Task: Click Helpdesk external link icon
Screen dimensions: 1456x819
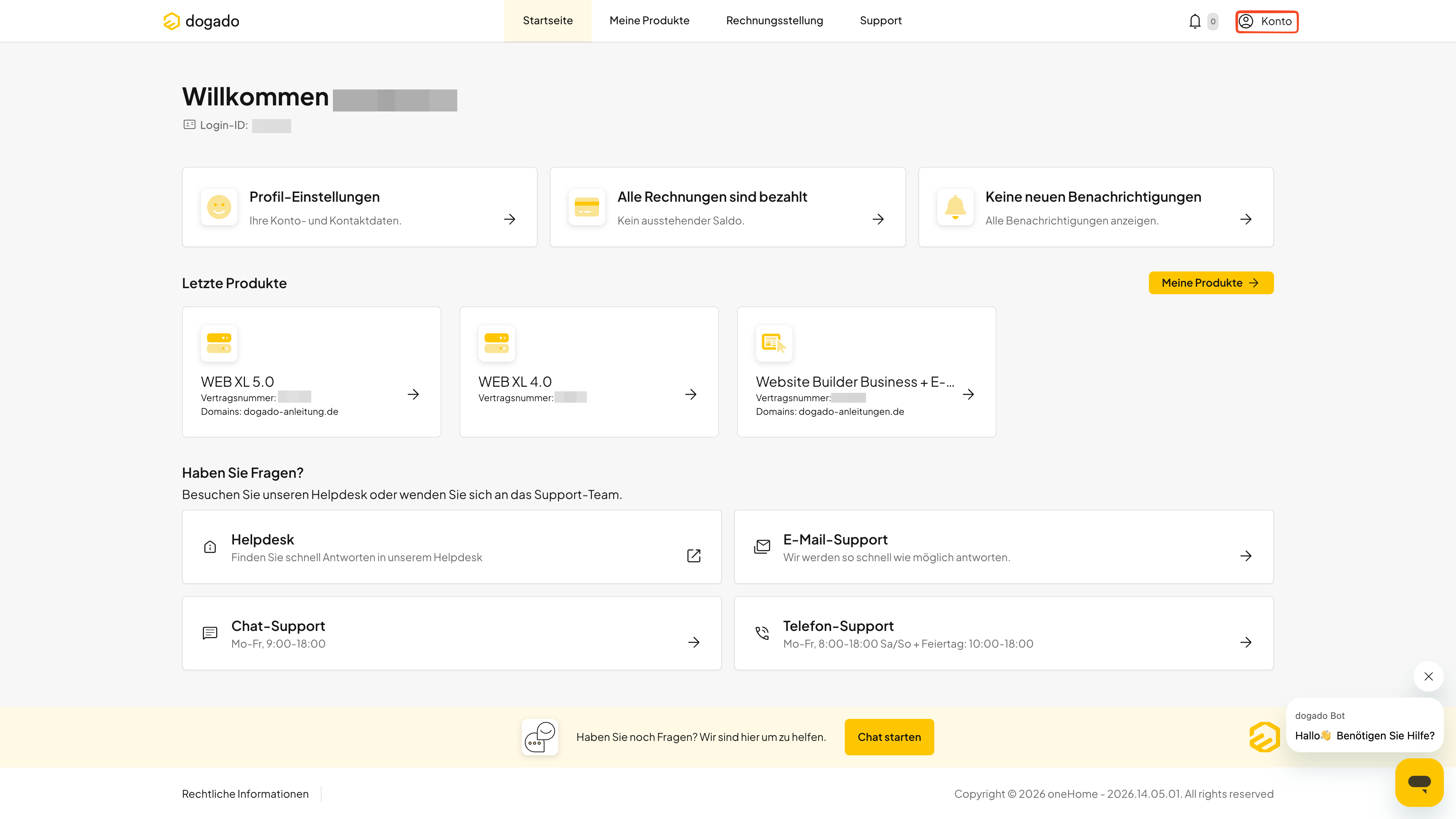Action: click(693, 555)
